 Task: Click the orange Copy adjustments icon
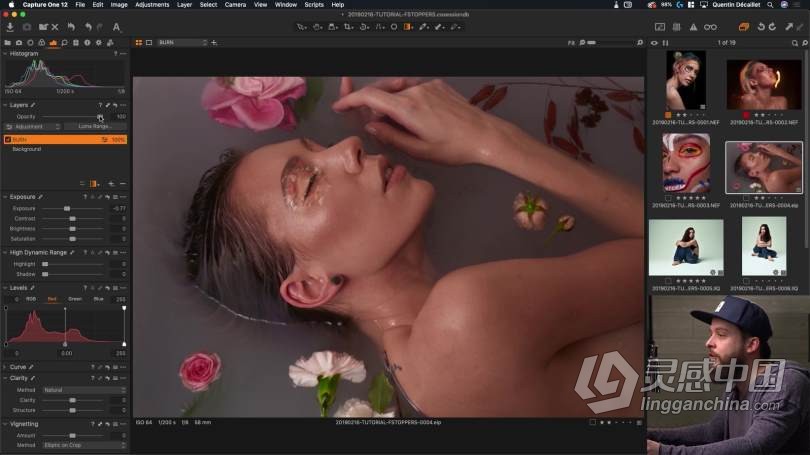[x=744, y=27]
